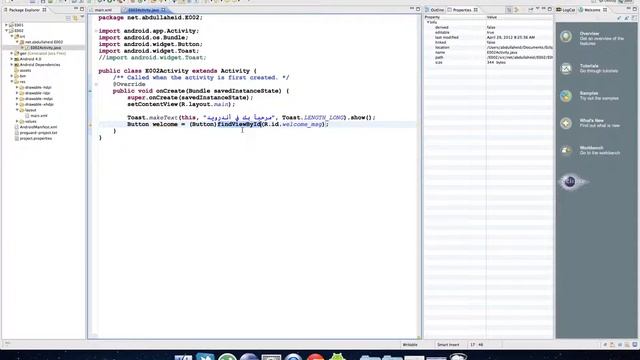Collapse the net.abdullaheid.E002 package
Viewport: 640px width, 360px height.
click(17, 42)
